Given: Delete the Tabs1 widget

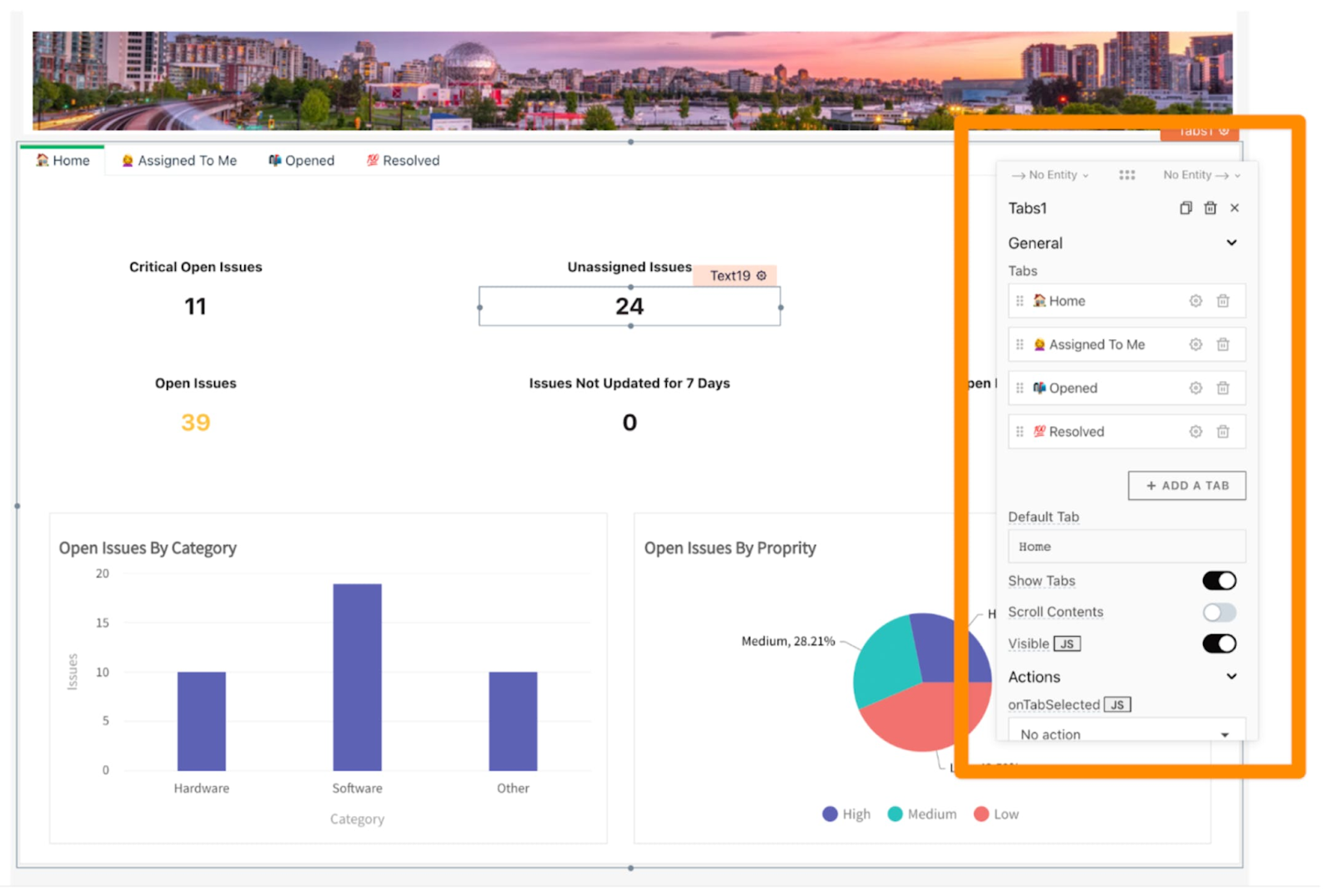Looking at the screenshot, I should [x=1211, y=208].
